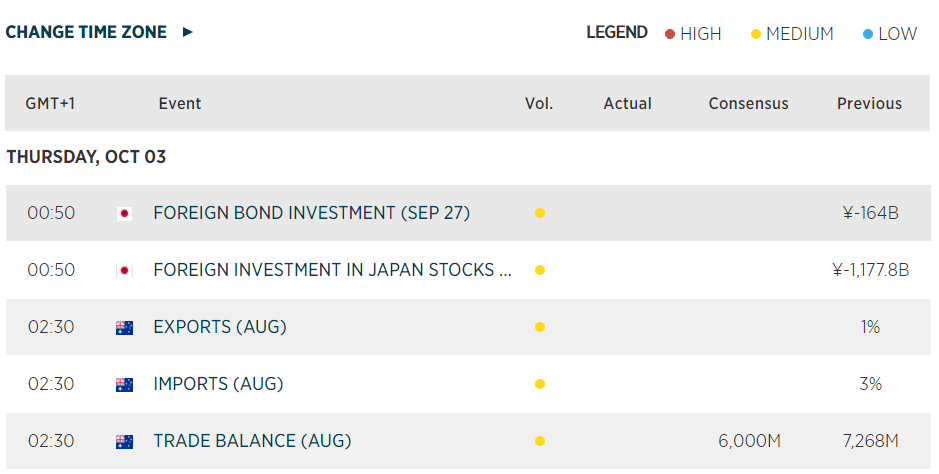
Task: Click the yellow Medium legend dot
Action: (756, 34)
